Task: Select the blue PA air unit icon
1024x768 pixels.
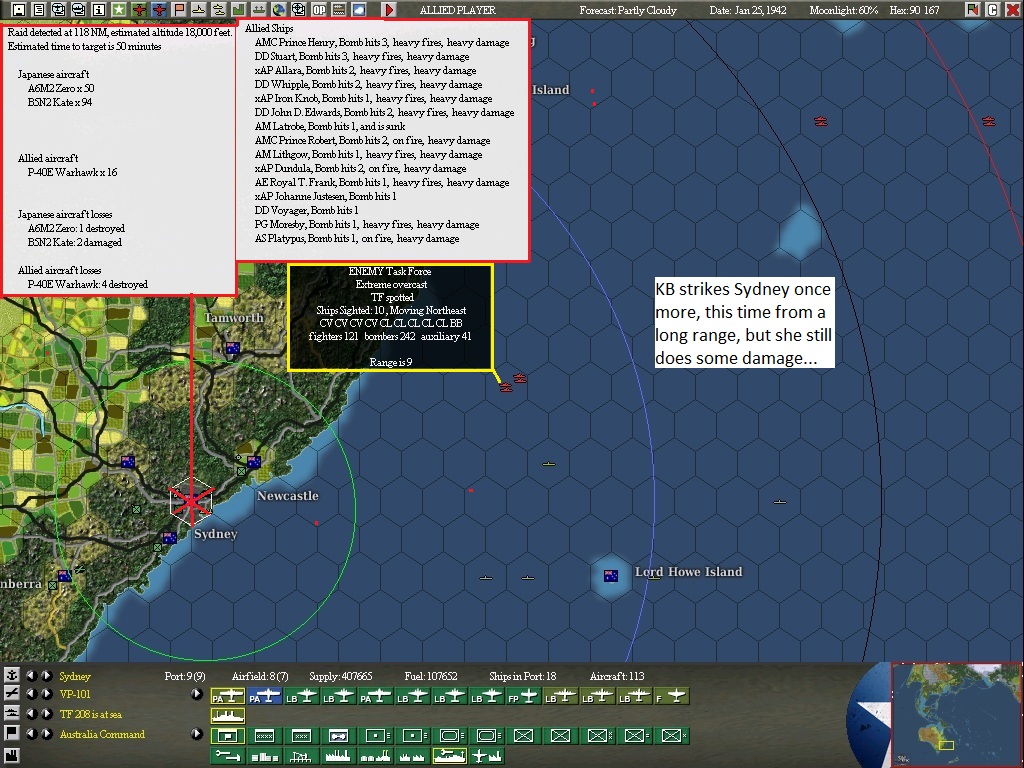Action: pos(265,696)
